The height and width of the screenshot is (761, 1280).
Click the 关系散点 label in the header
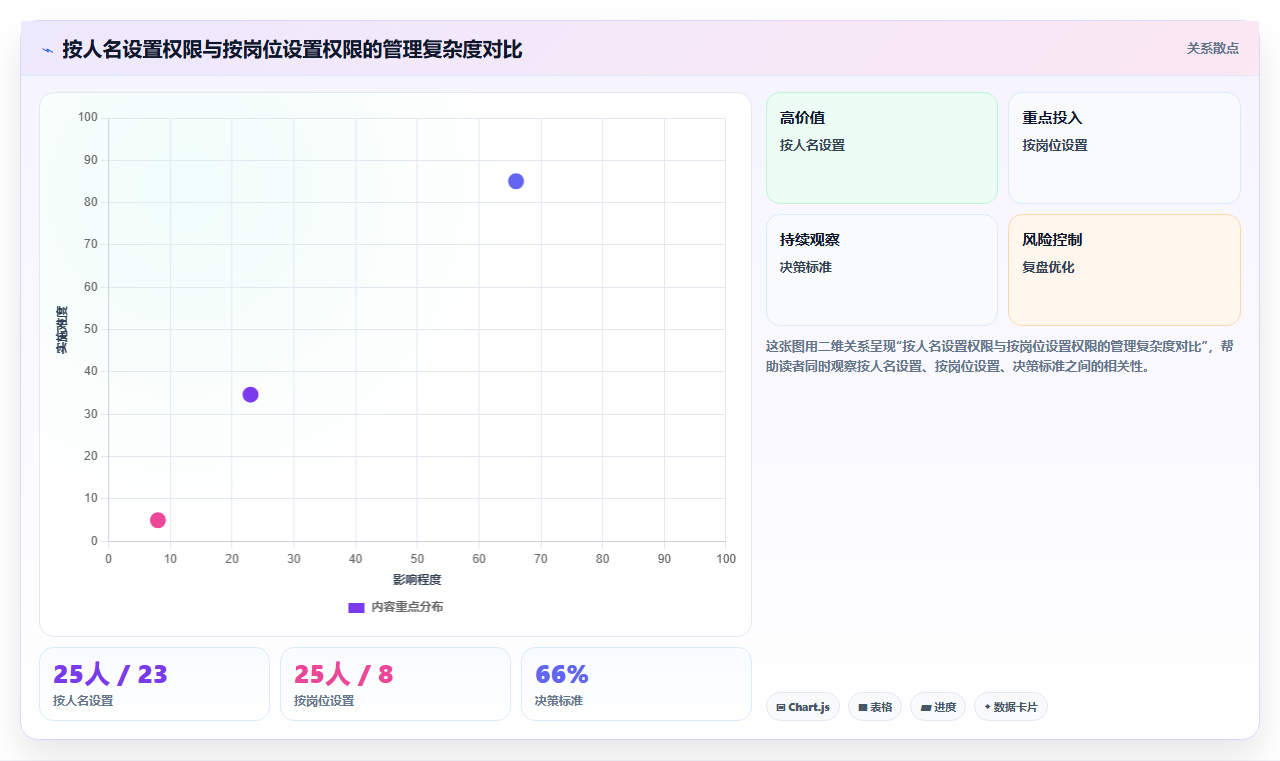pos(1212,48)
